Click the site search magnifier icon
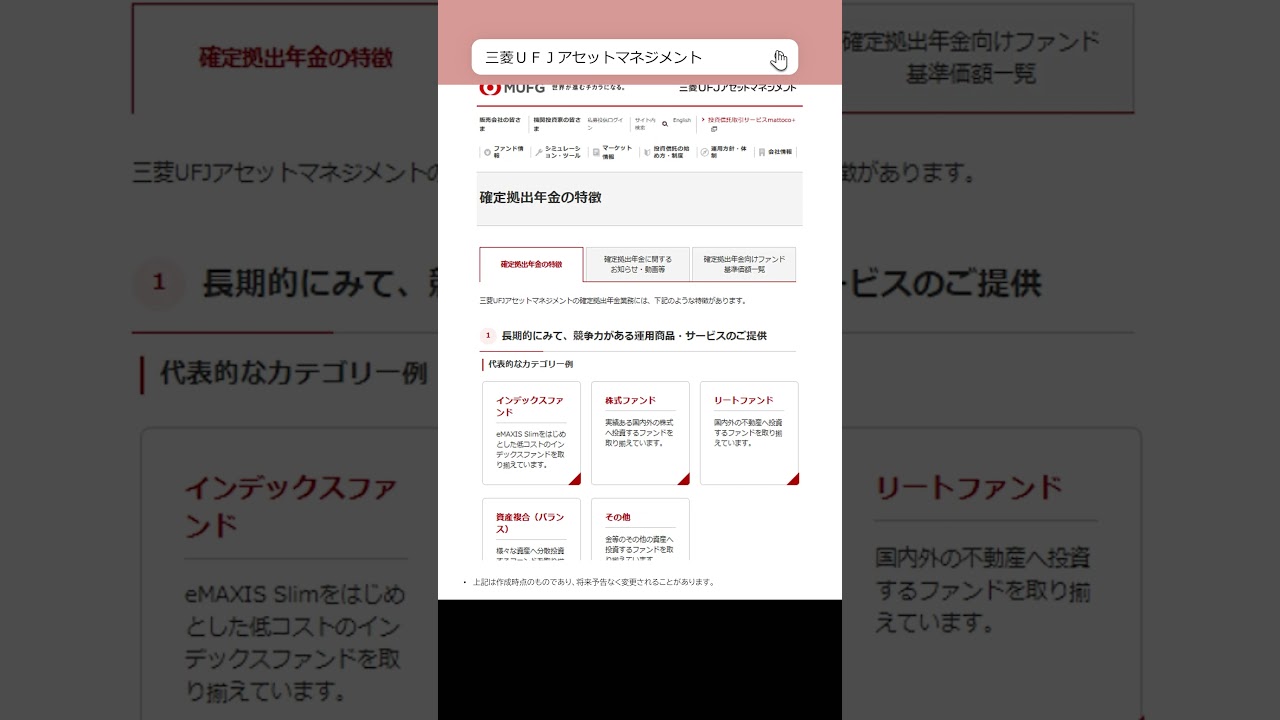The height and width of the screenshot is (720, 1280). click(x=665, y=124)
